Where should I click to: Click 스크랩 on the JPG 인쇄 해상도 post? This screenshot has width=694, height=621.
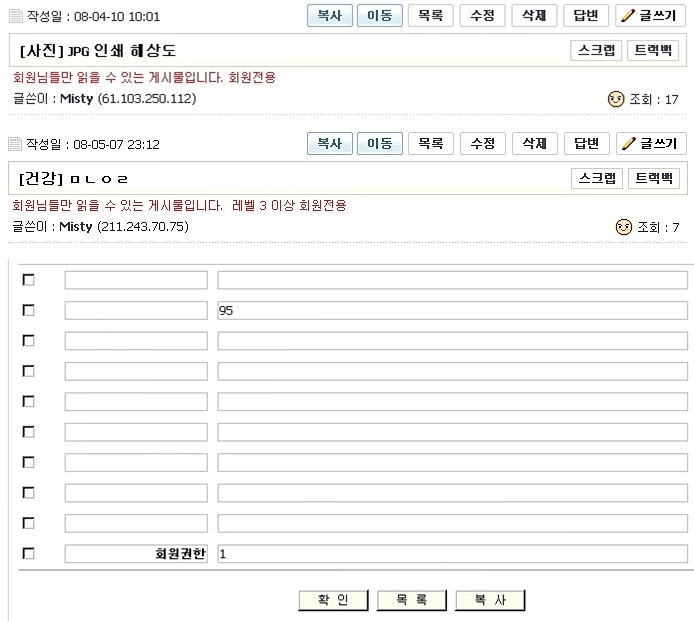(596, 50)
